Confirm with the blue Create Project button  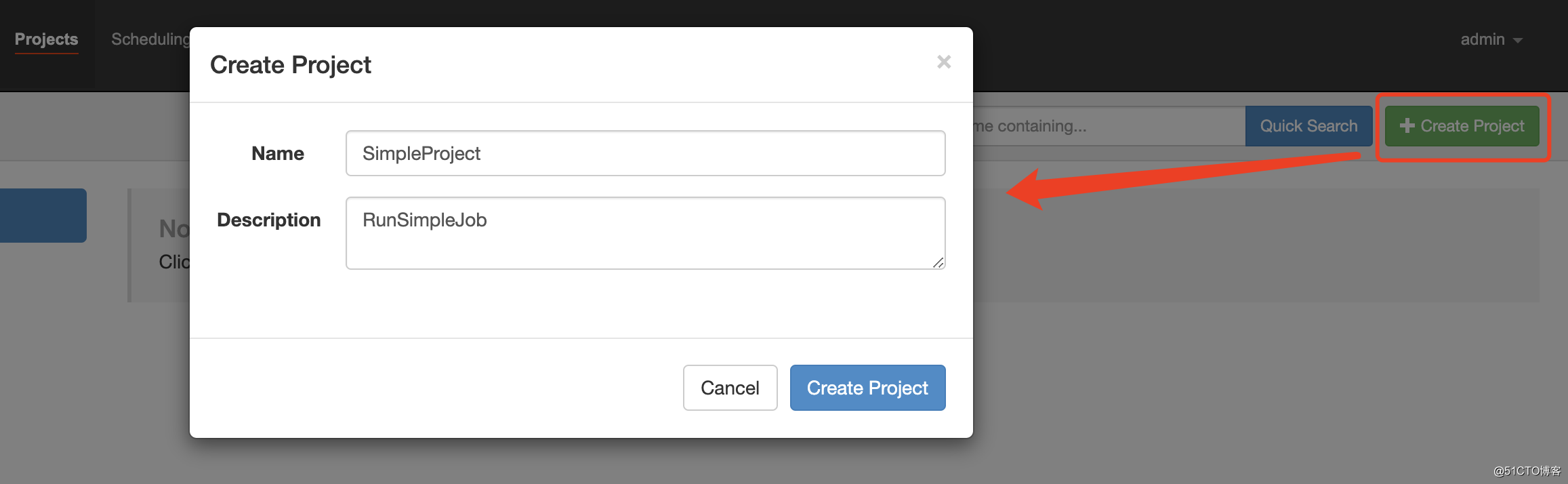click(x=867, y=388)
